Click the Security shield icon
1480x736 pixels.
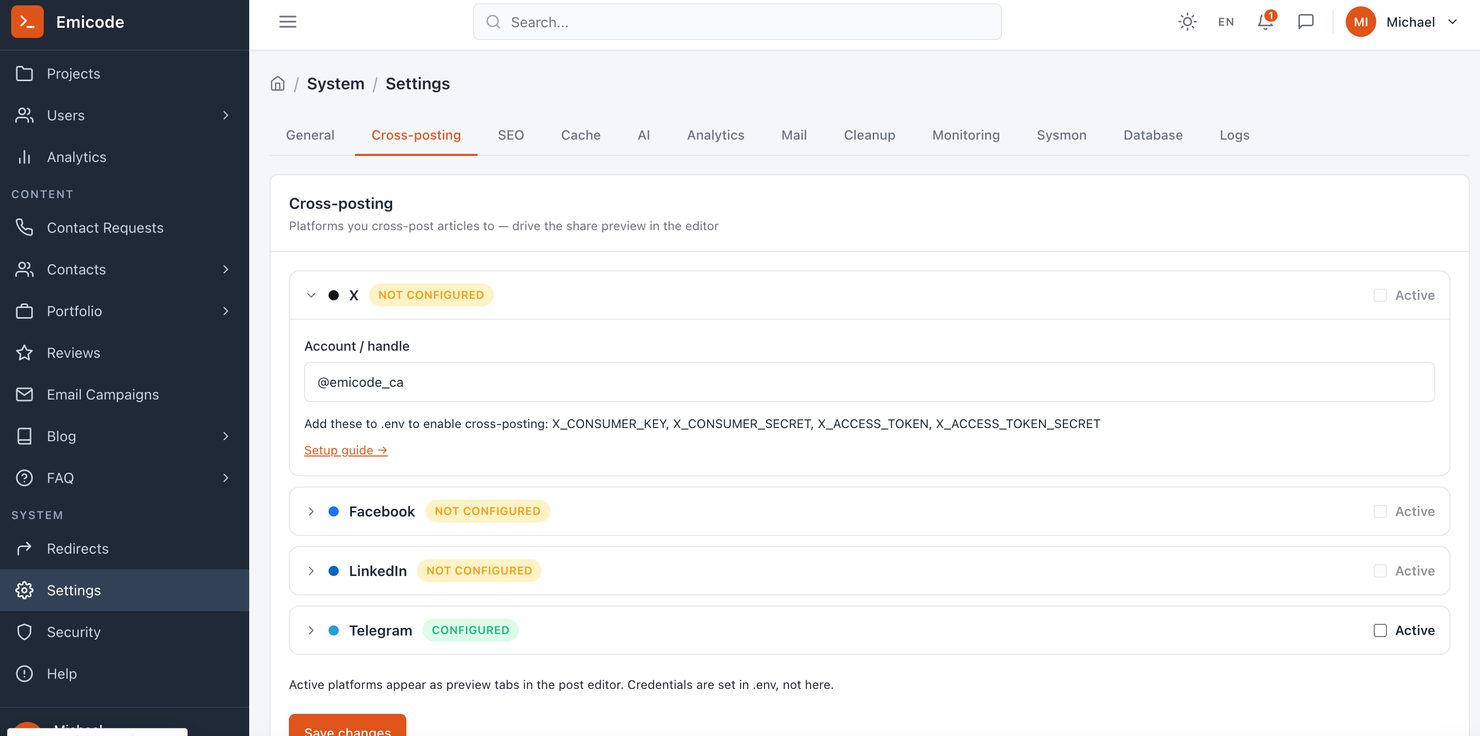tap(25, 632)
